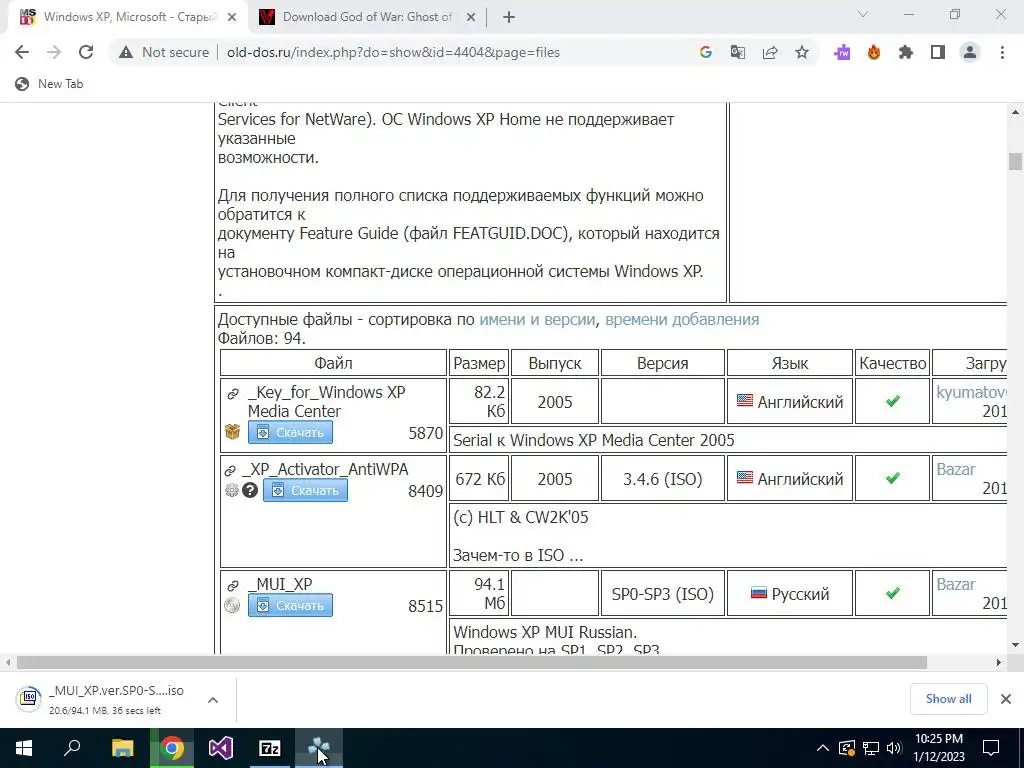Click the Not secure warning icon
Screen dimensions: 1024x768
point(126,52)
